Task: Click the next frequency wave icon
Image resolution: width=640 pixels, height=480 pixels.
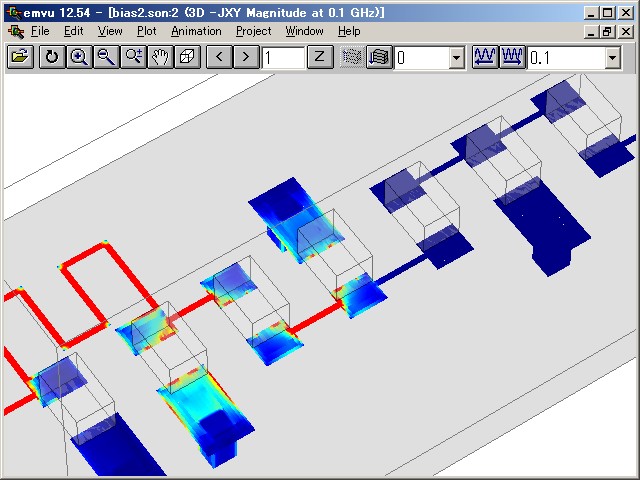Action: pos(512,57)
